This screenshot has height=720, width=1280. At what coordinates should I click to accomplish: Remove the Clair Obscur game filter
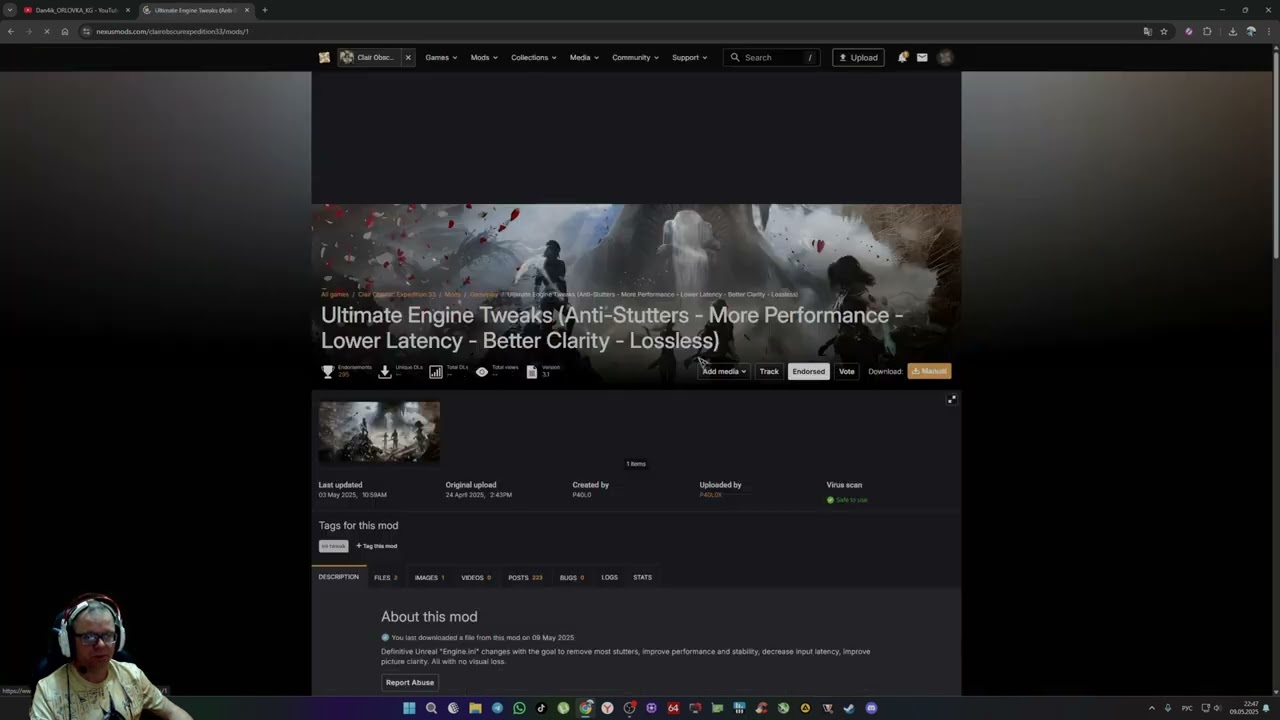408,57
